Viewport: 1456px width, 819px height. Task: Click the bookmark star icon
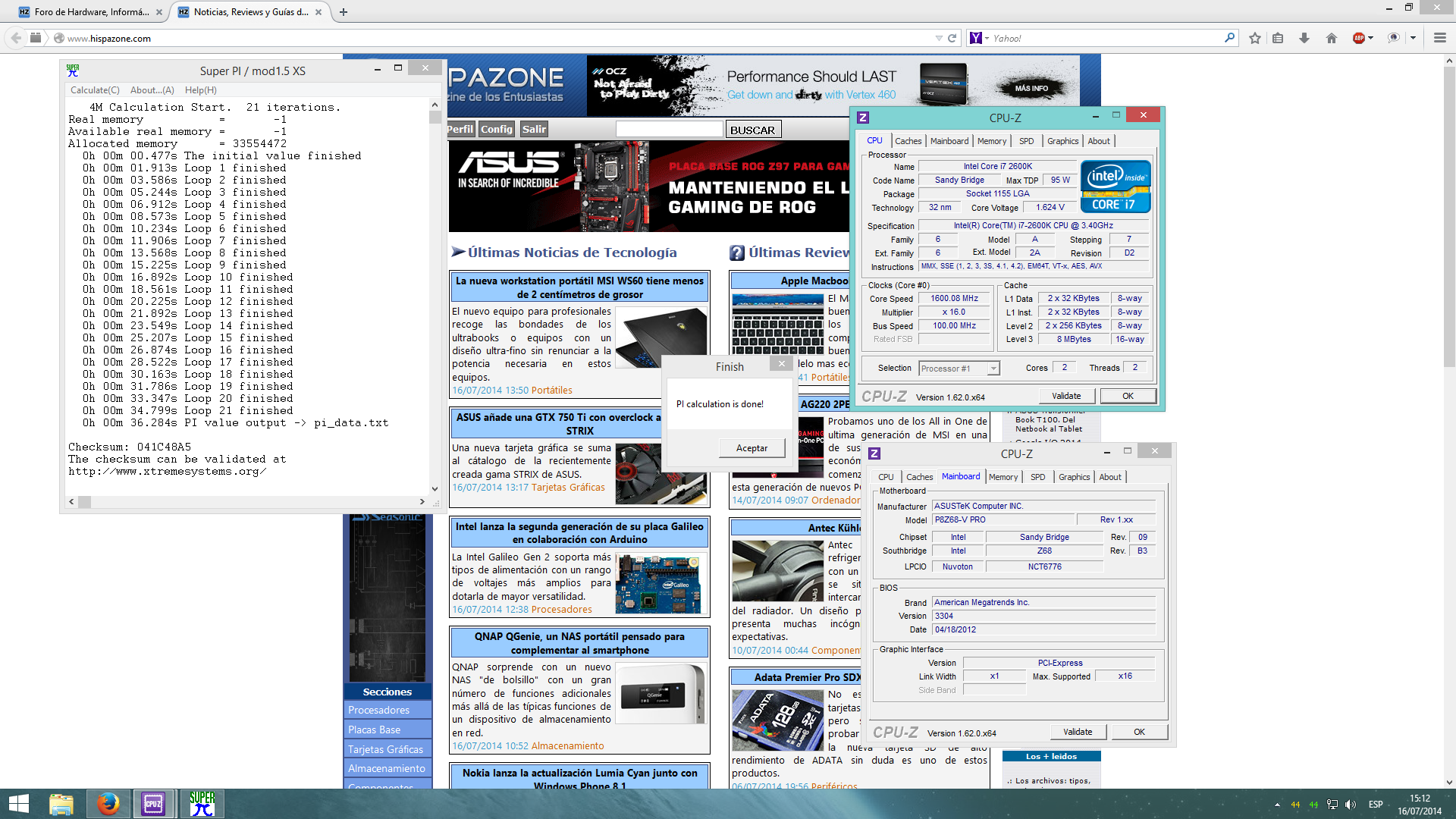tap(1255, 38)
